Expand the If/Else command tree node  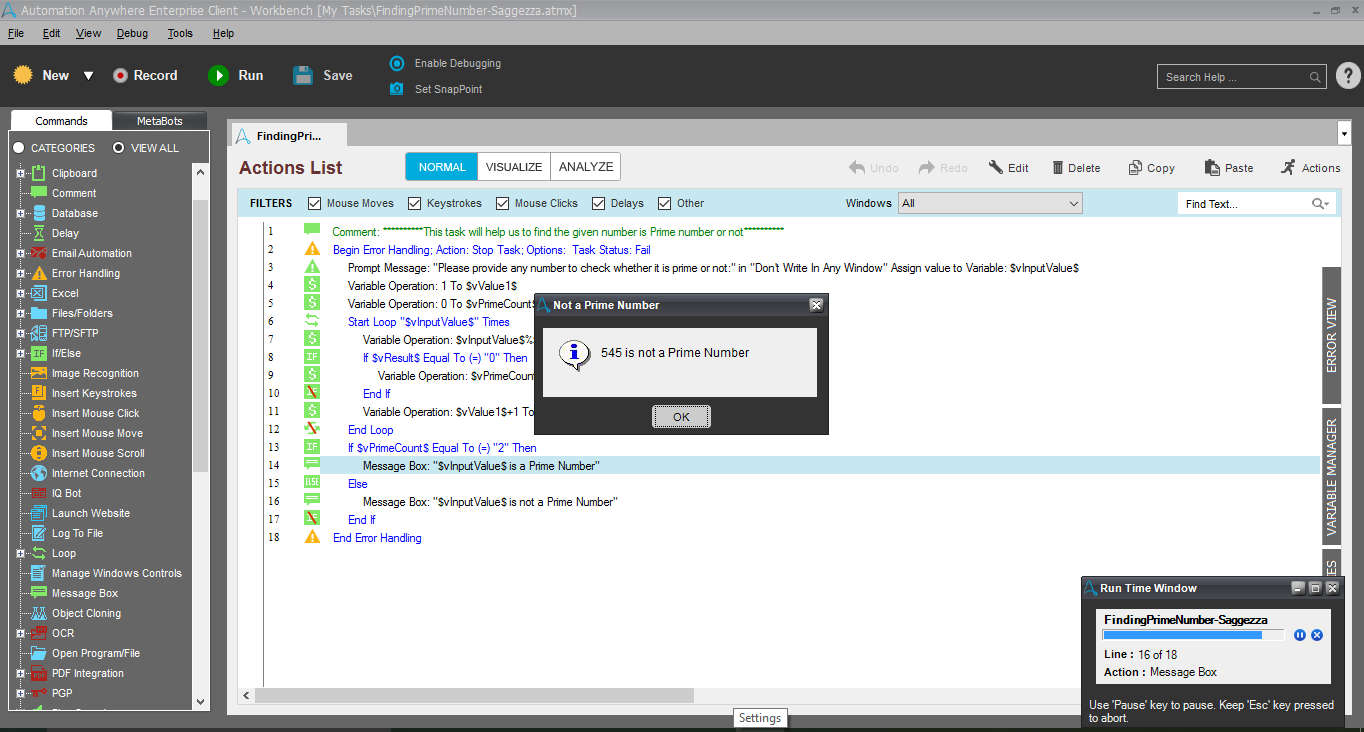click(20, 353)
